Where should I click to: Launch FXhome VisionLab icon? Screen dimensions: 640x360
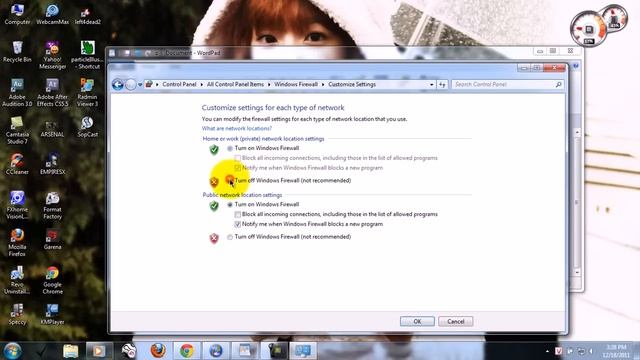17,205
